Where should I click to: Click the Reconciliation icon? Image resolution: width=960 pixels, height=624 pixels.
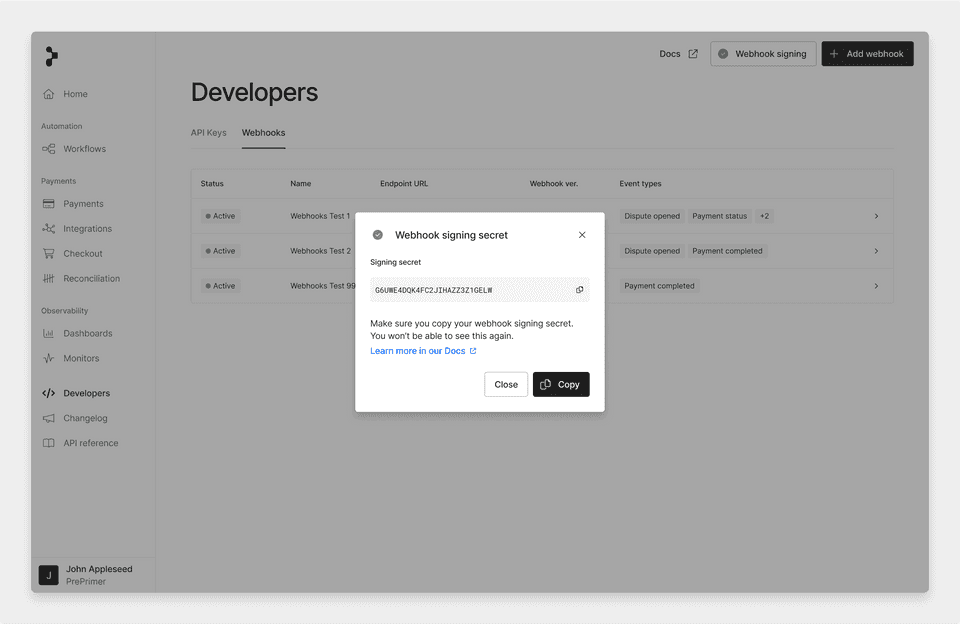pyautogui.click(x=48, y=279)
